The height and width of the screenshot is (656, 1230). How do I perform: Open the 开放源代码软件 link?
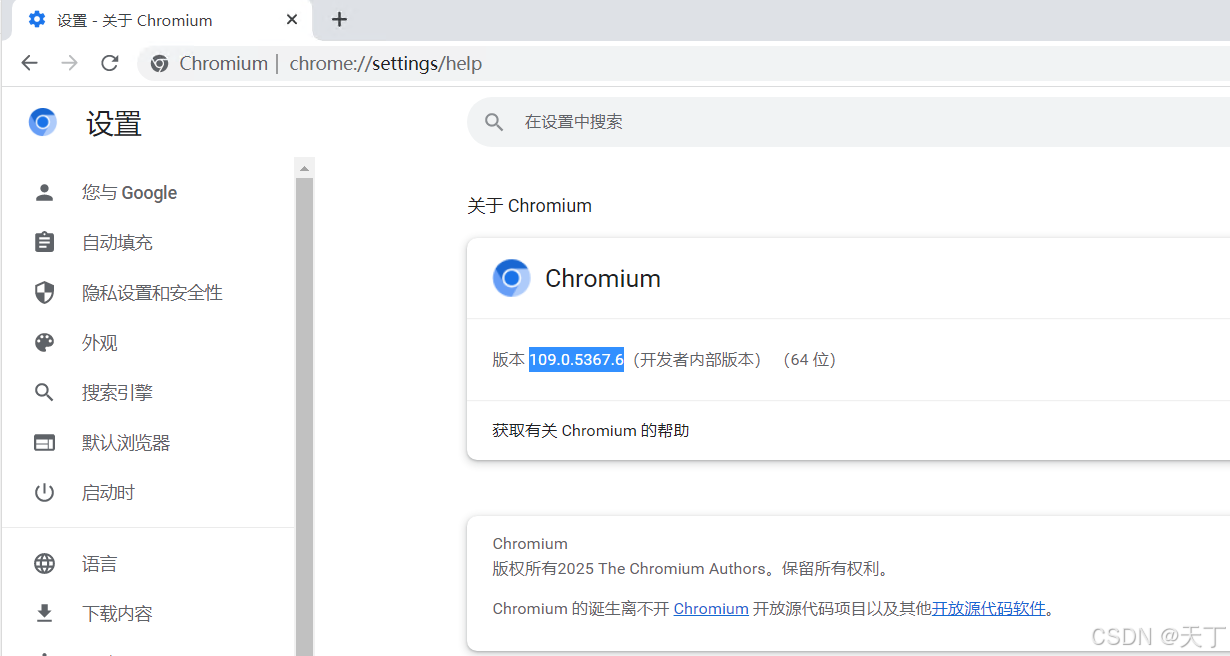coord(989,608)
